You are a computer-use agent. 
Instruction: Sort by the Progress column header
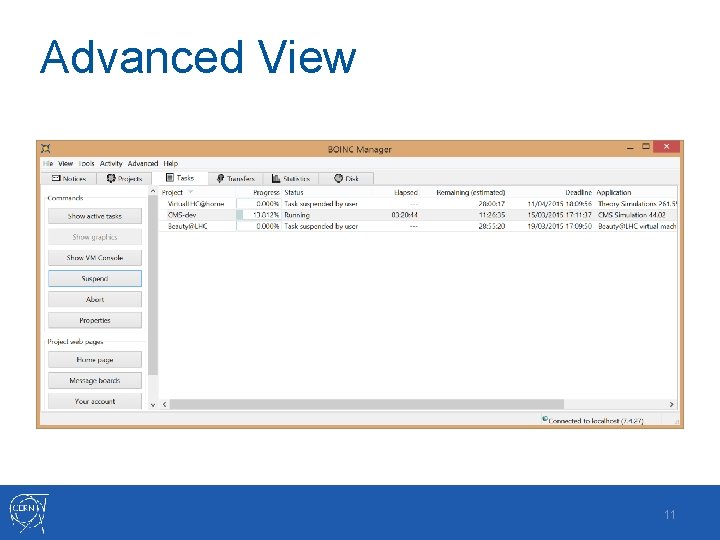(259, 192)
